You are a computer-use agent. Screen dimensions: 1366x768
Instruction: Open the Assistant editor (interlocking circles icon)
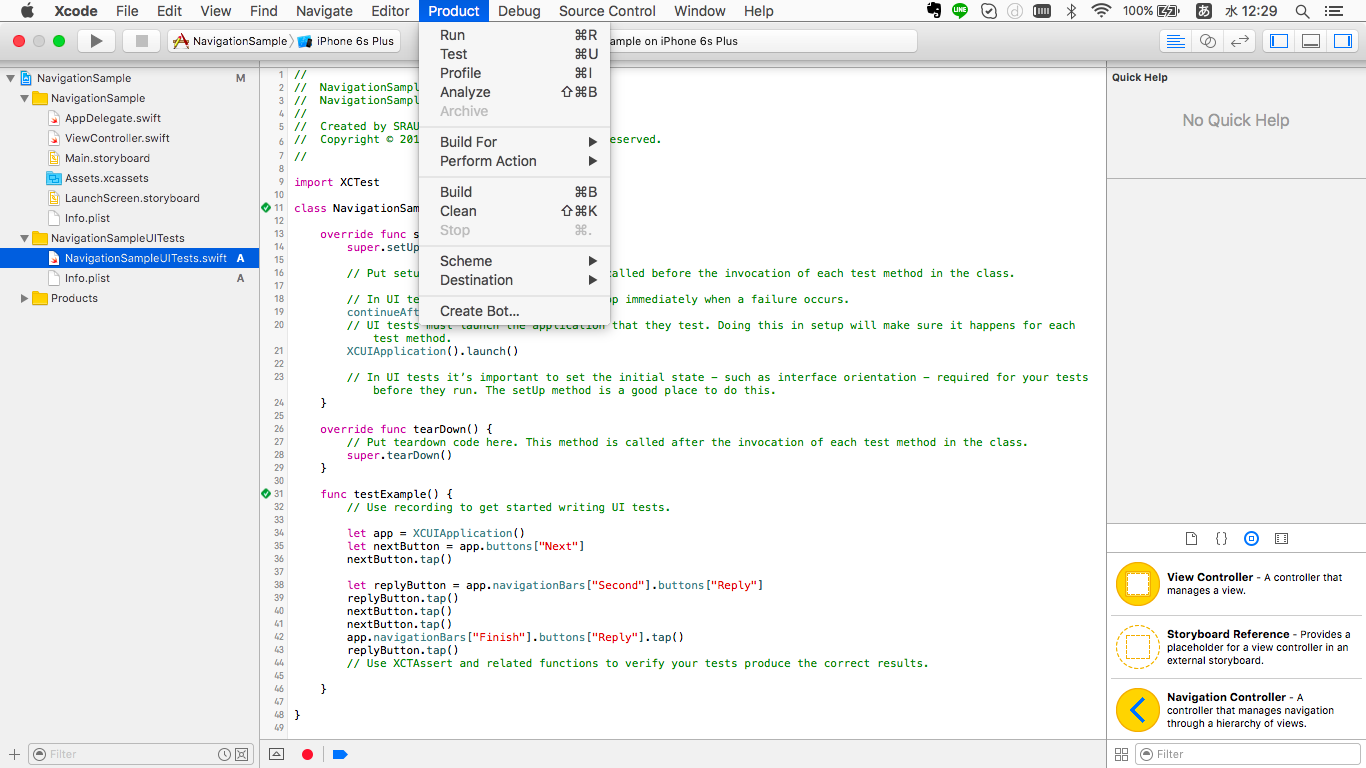pos(1206,41)
